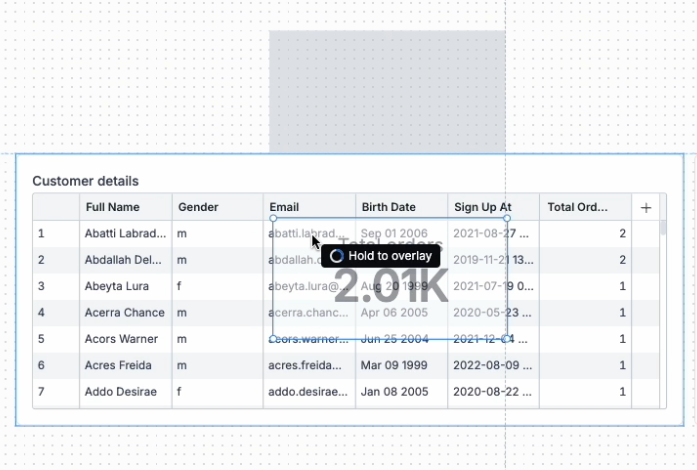Select the acres.freida email cell
This screenshot has height=470, width=697.
pyautogui.click(x=308, y=365)
